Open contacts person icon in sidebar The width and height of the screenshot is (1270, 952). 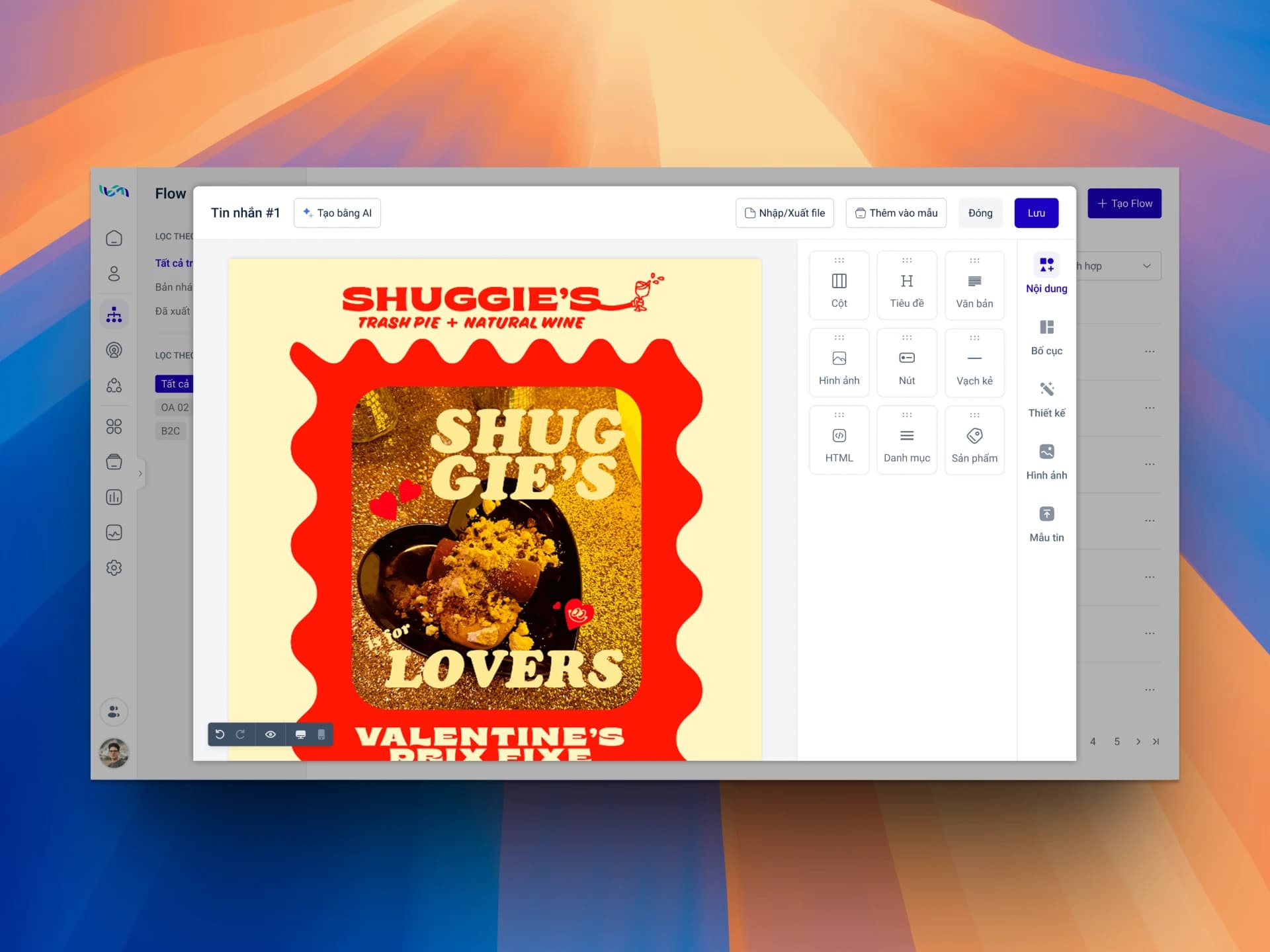coord(114,274)
